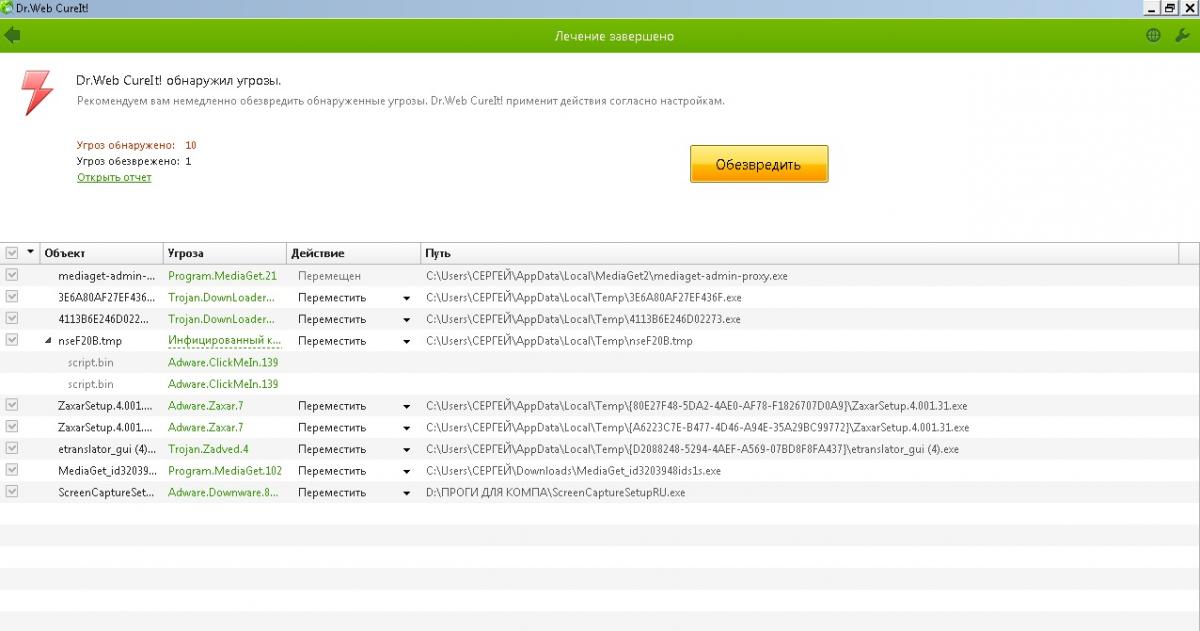Sort by the Путь column header
This screenshot has width=1200, height=631.
(x=799, y=253)
